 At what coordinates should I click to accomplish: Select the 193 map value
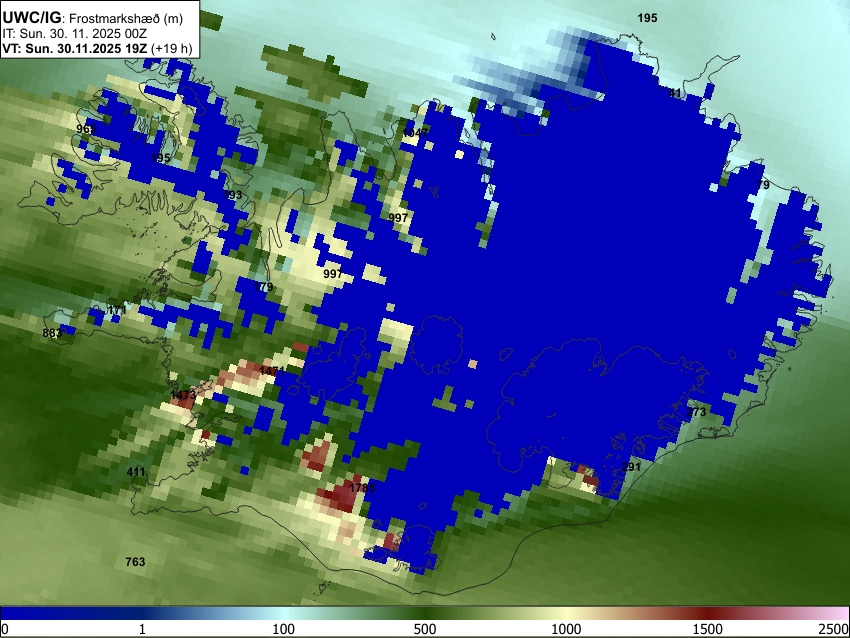point(233,195)
